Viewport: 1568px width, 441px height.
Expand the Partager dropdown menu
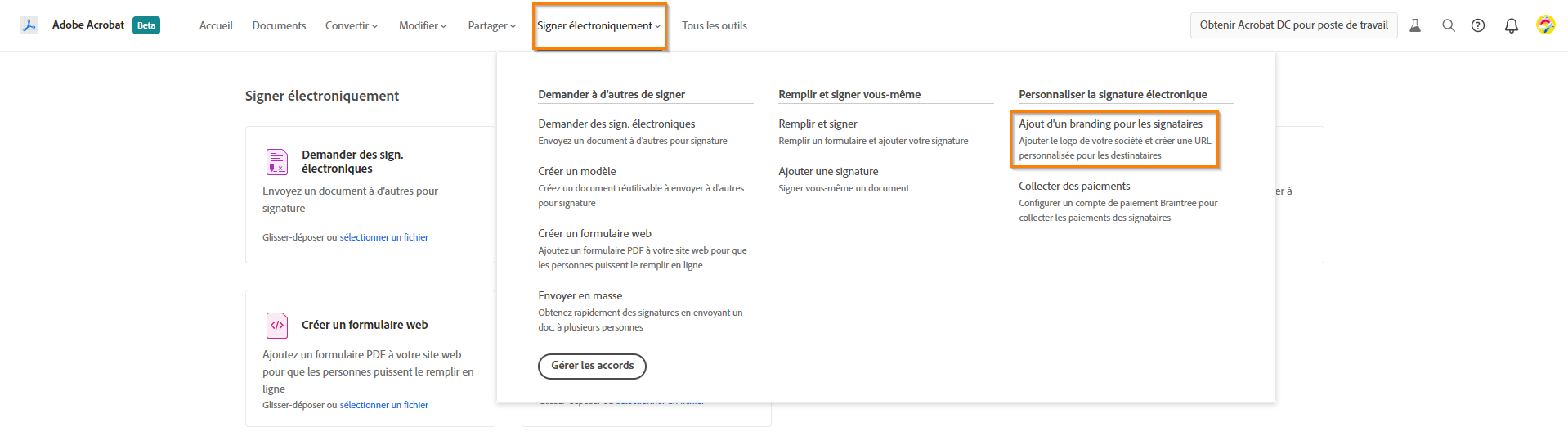[491, 26]
